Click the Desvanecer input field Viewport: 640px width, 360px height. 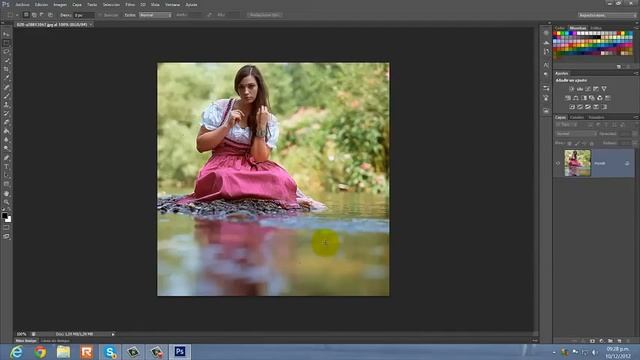point(83,15)
